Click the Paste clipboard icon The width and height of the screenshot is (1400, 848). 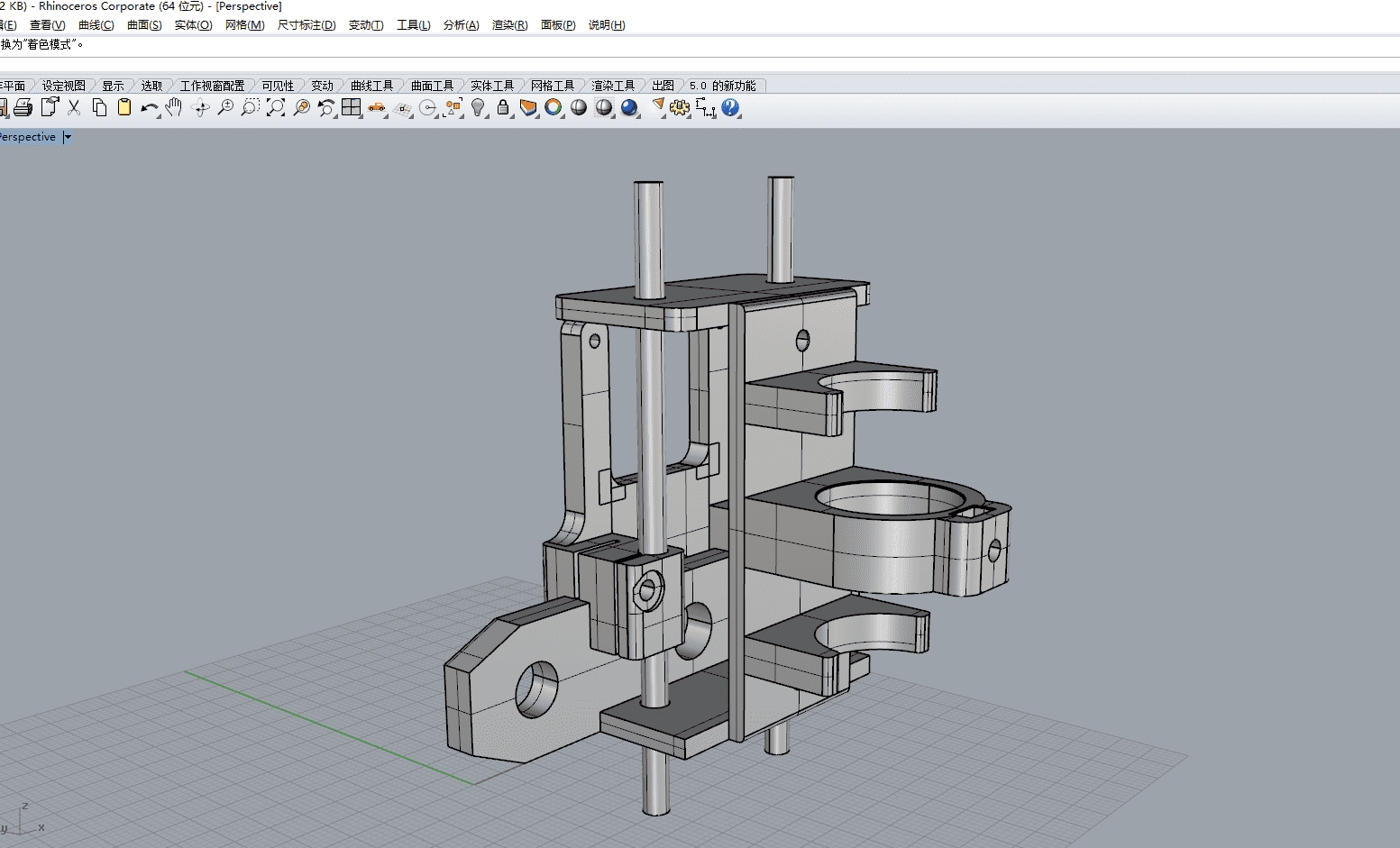(x=124, y=108)
